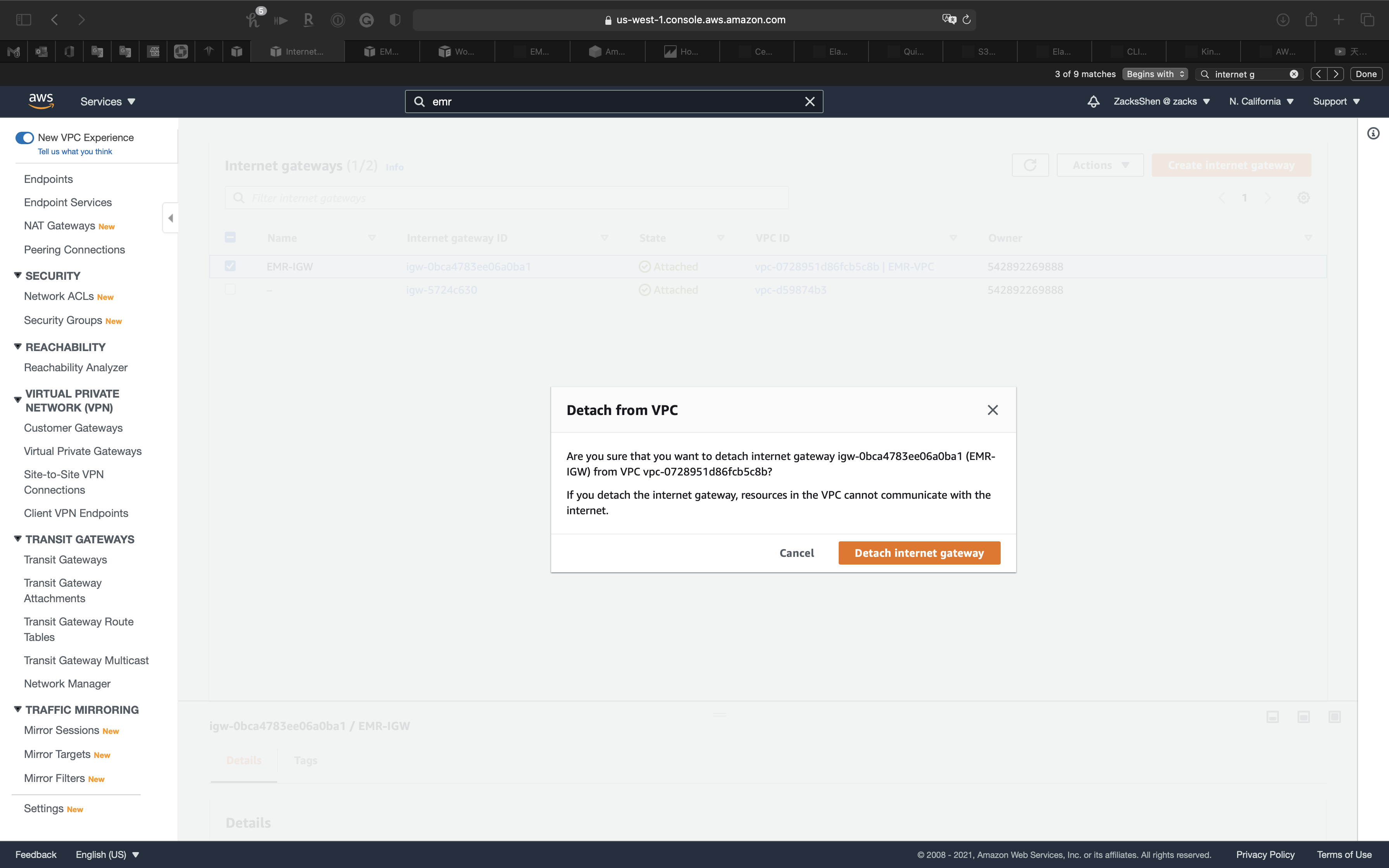Click Cancel in the detach dialog
The height and width of the screenshot is (868, 1389).
796,553
